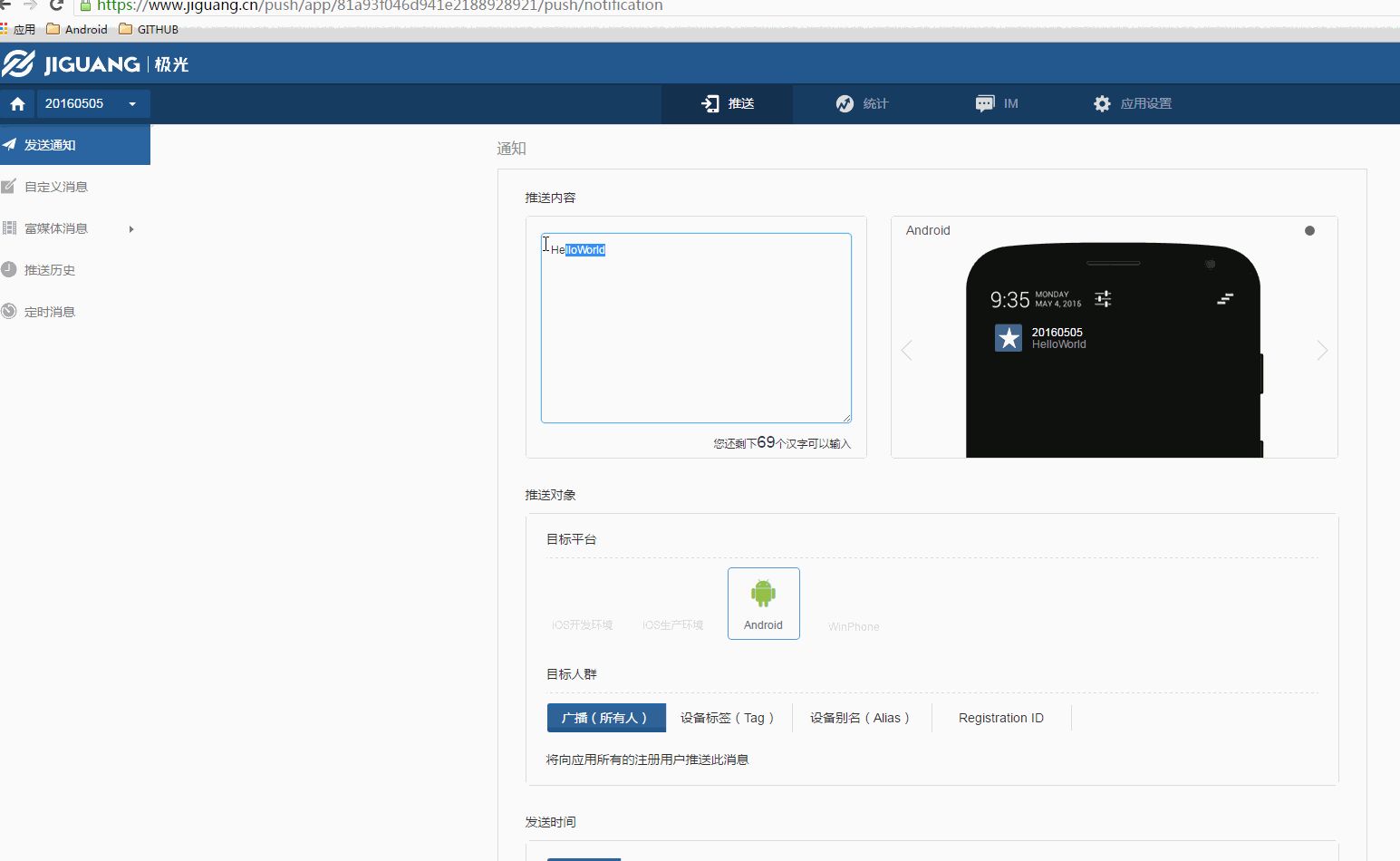Screen dimensions: 1400x861
Task: Click the phone preview clear notifications icon
Action: click(x=1225, y=298)
